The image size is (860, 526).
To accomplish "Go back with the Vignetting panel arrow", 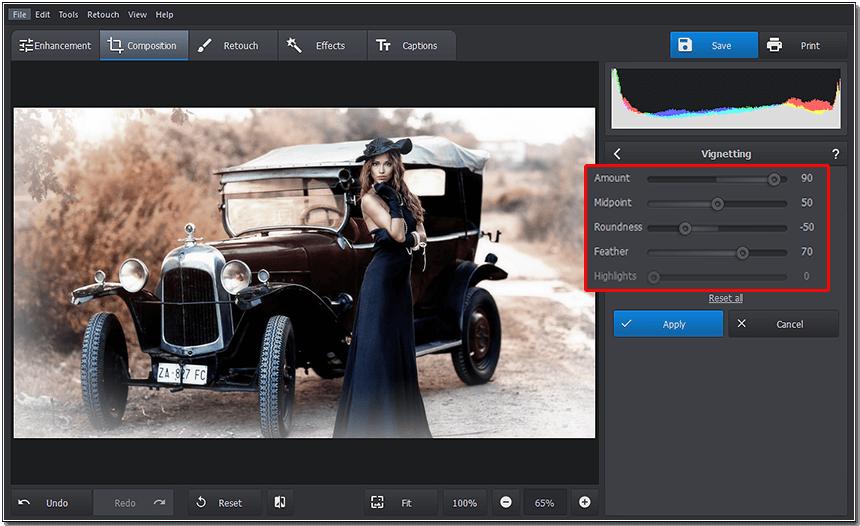I will click(617, 154).
